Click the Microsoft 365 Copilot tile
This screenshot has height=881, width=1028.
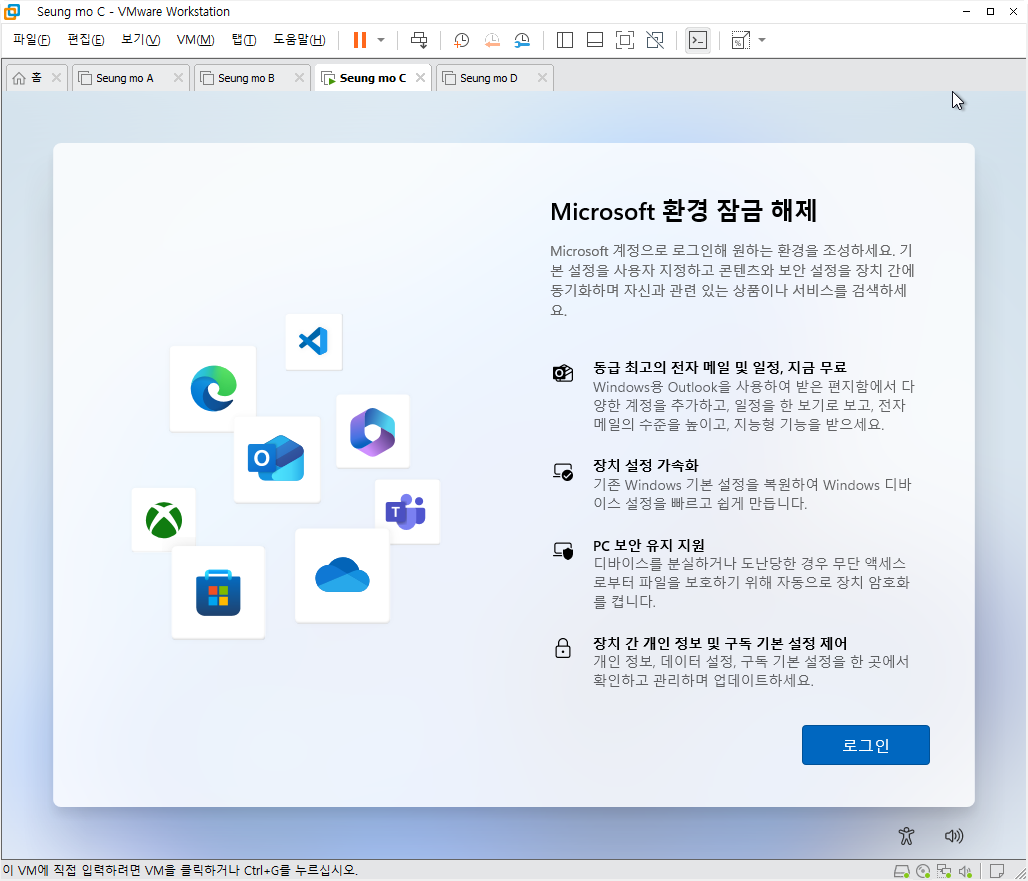click(372, 431)
